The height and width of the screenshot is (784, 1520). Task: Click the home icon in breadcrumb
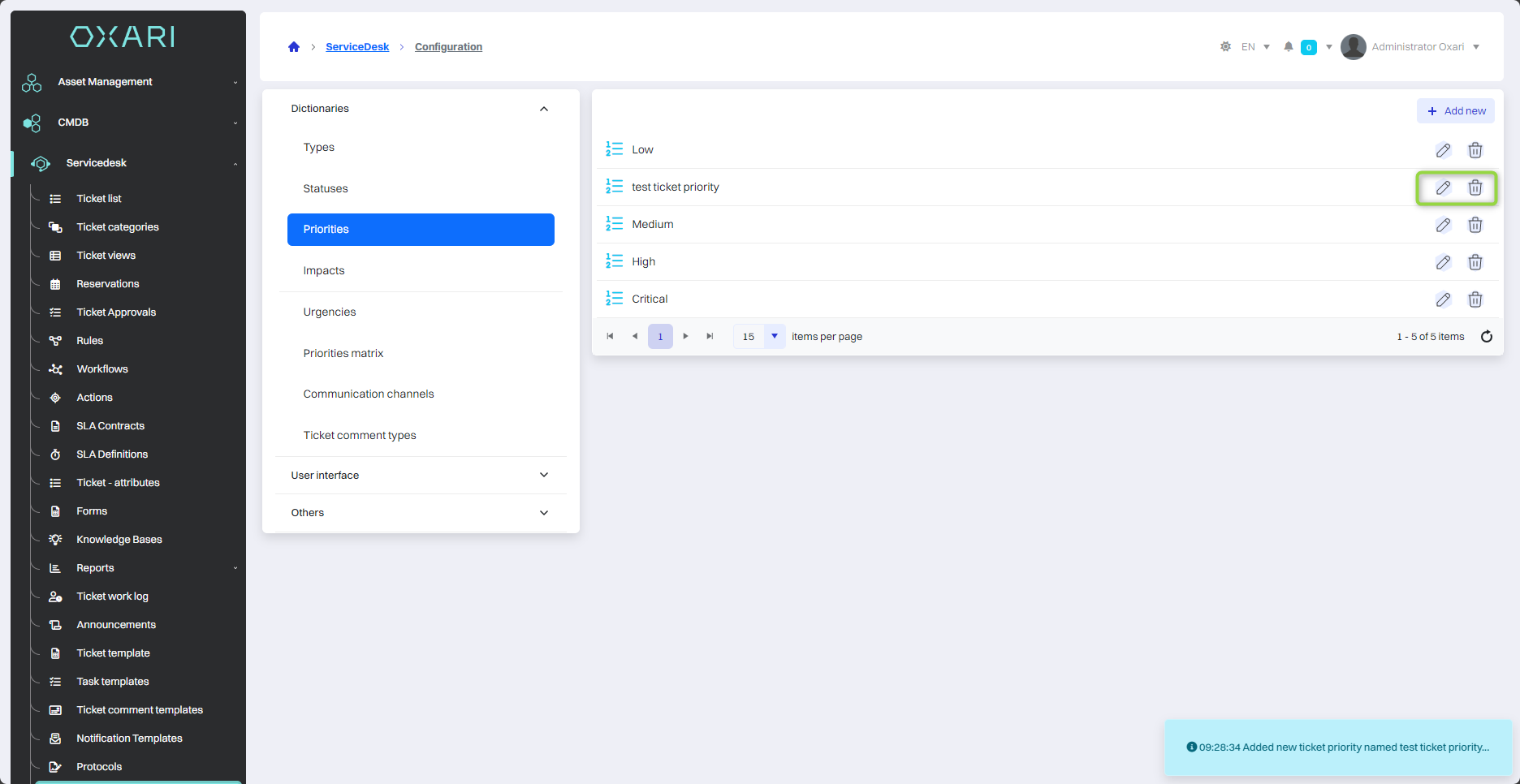coord(294,47)
